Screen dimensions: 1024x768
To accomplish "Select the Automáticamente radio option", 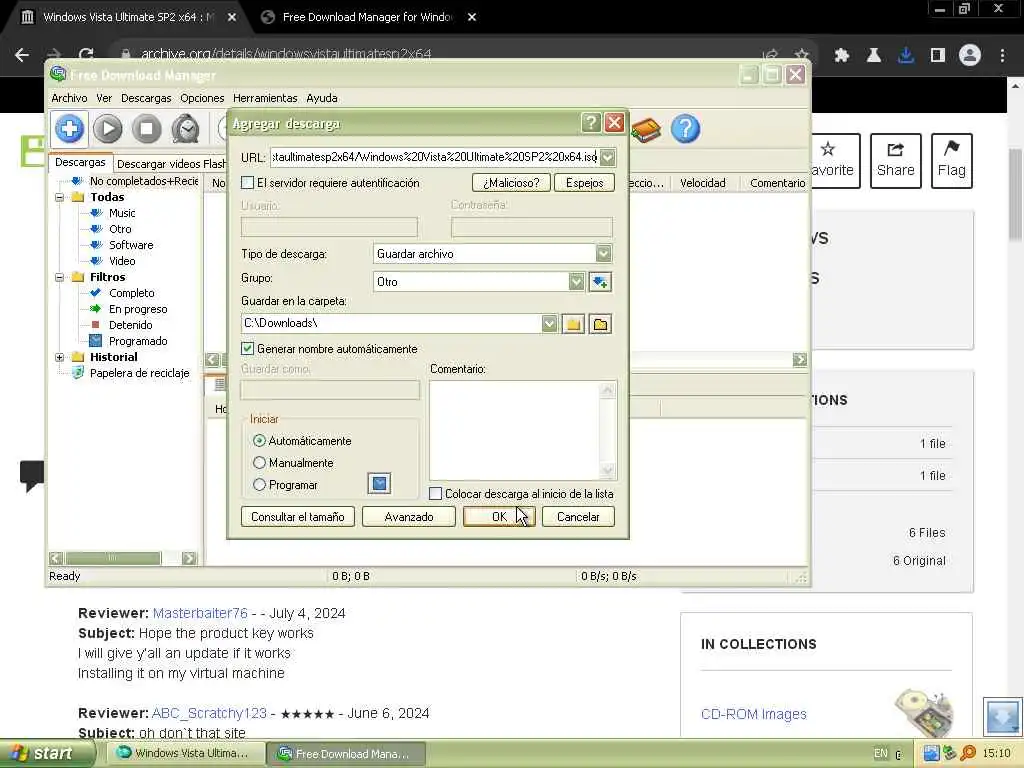I will pyautogui.click(x=259, y=441).
